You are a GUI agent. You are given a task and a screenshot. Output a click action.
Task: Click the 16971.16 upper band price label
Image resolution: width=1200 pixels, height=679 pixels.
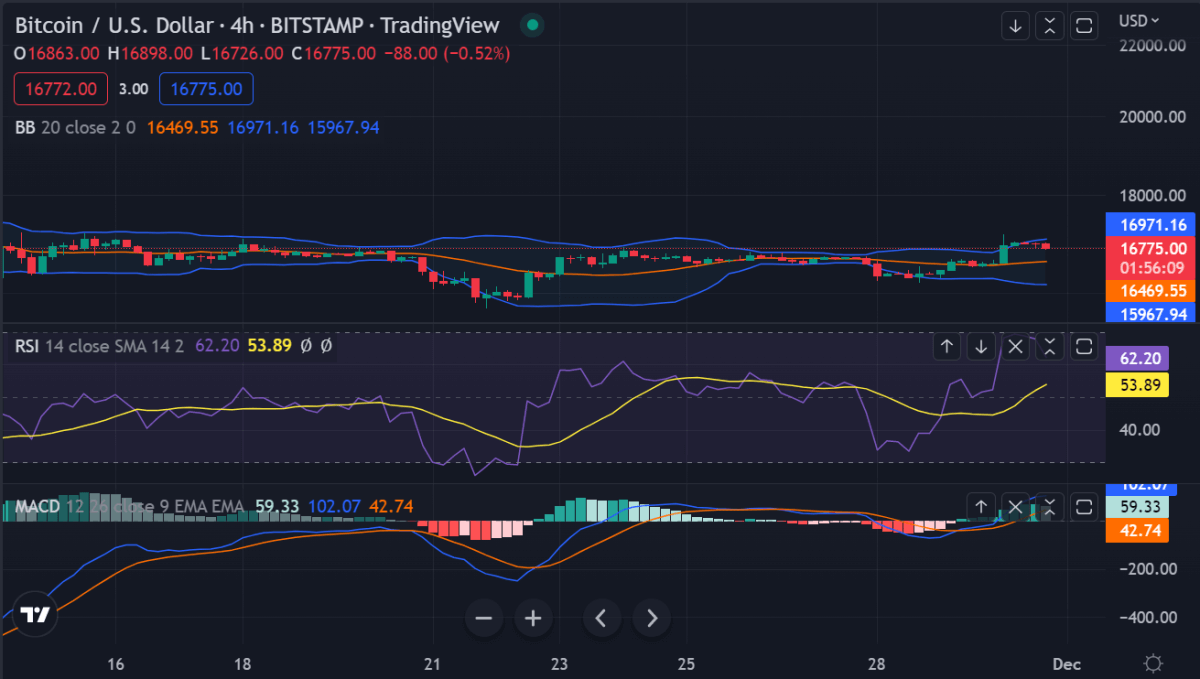point(1153,225)
